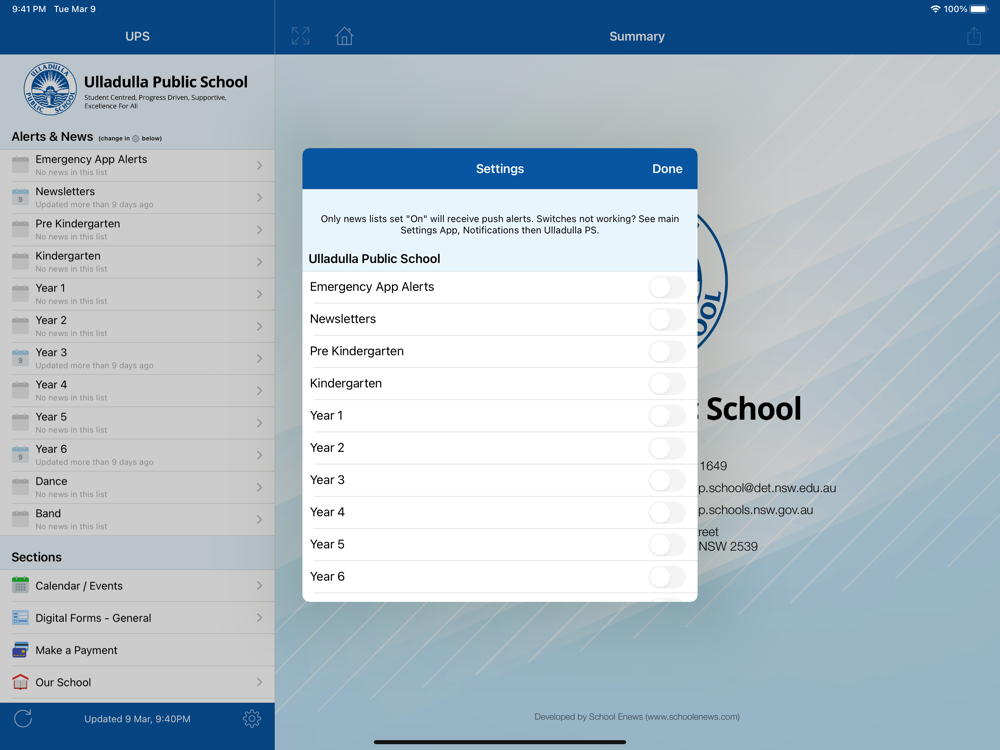Open the sidebar Year 1 chevron
The height and width of the screenshot is (750, 1000).
260,294
